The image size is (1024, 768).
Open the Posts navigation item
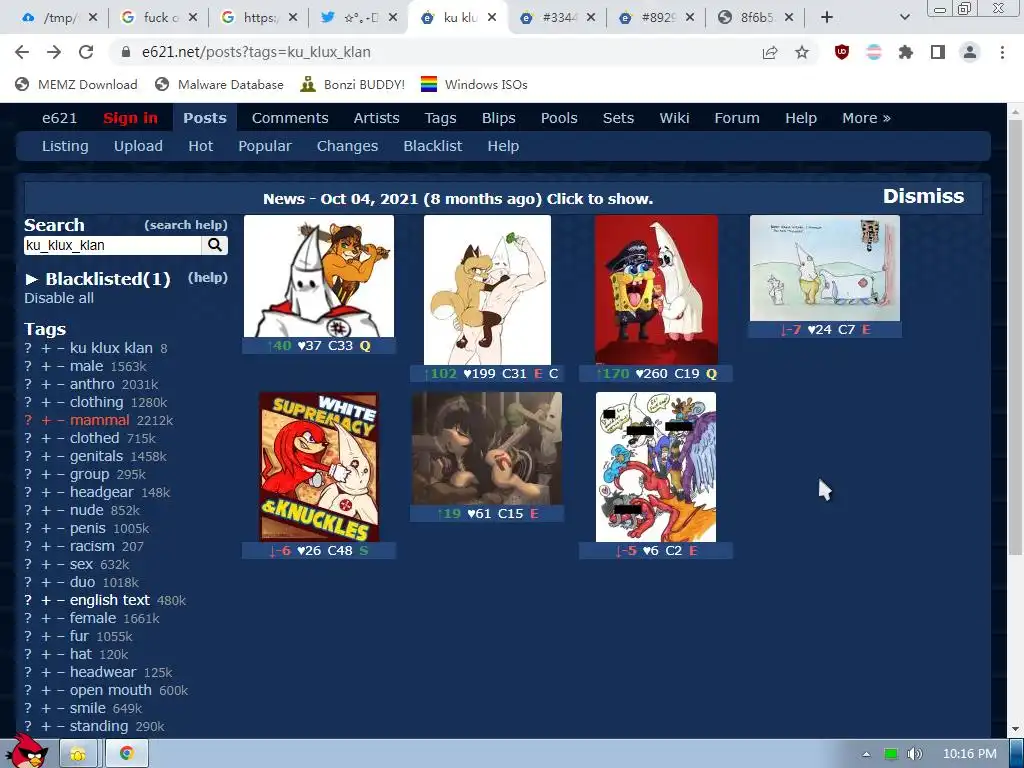click(204, 118)
